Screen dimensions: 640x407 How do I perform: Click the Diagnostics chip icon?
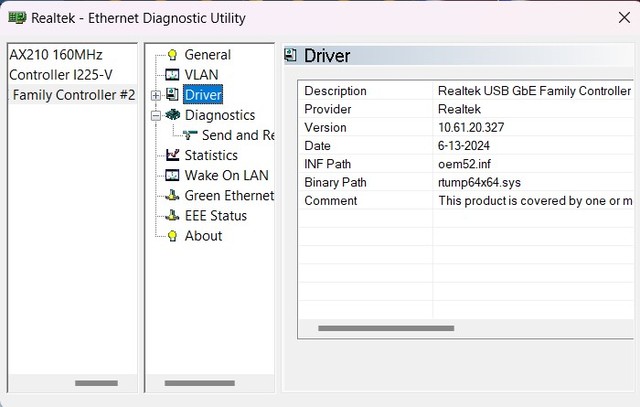172,115
